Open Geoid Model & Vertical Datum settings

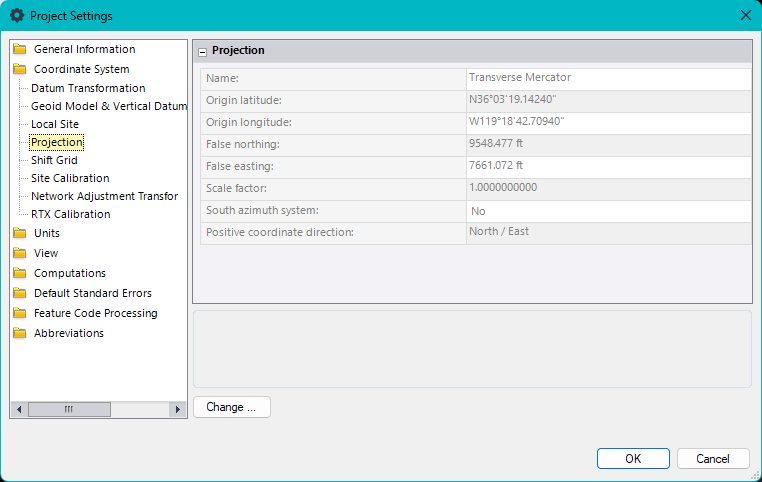click(x=108, y=106)
